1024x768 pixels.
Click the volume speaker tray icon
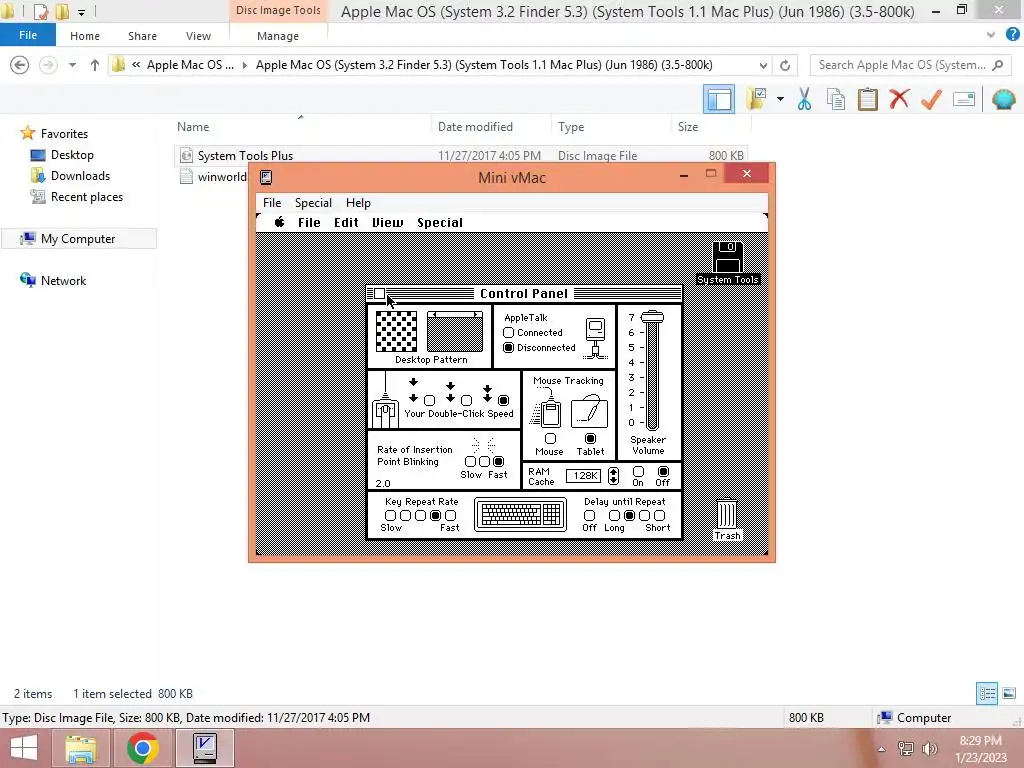point(930,749)
